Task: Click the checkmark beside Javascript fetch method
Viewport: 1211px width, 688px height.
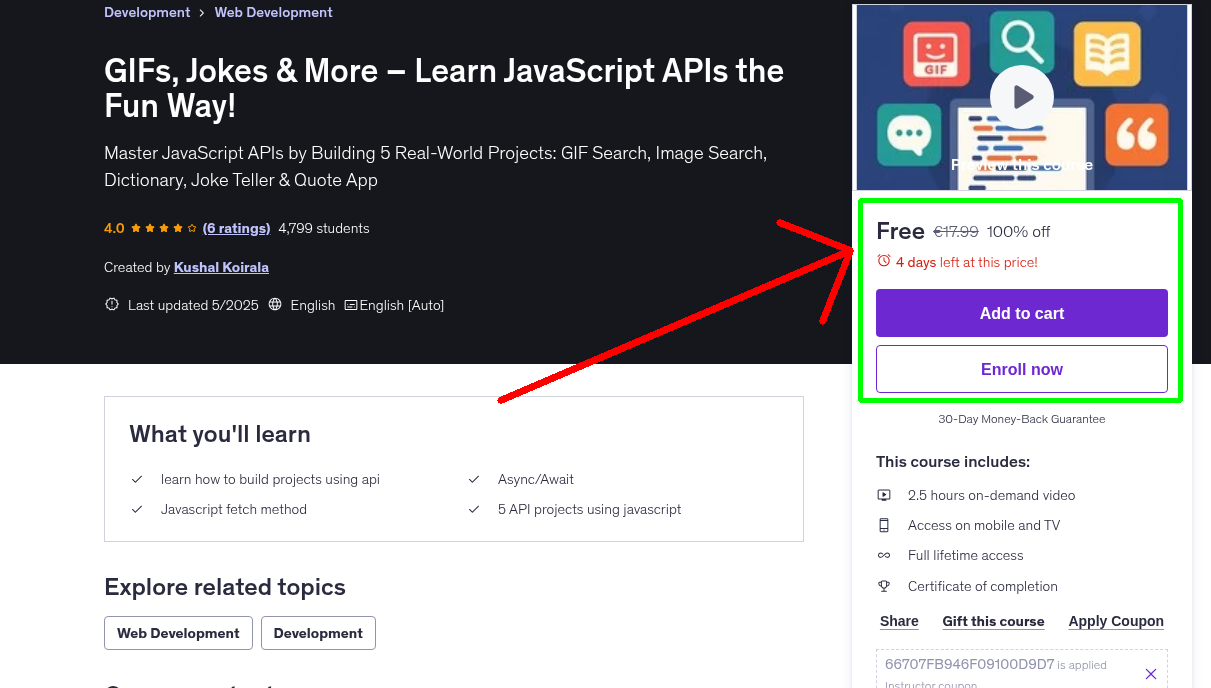Action: [x=137, y=509]
